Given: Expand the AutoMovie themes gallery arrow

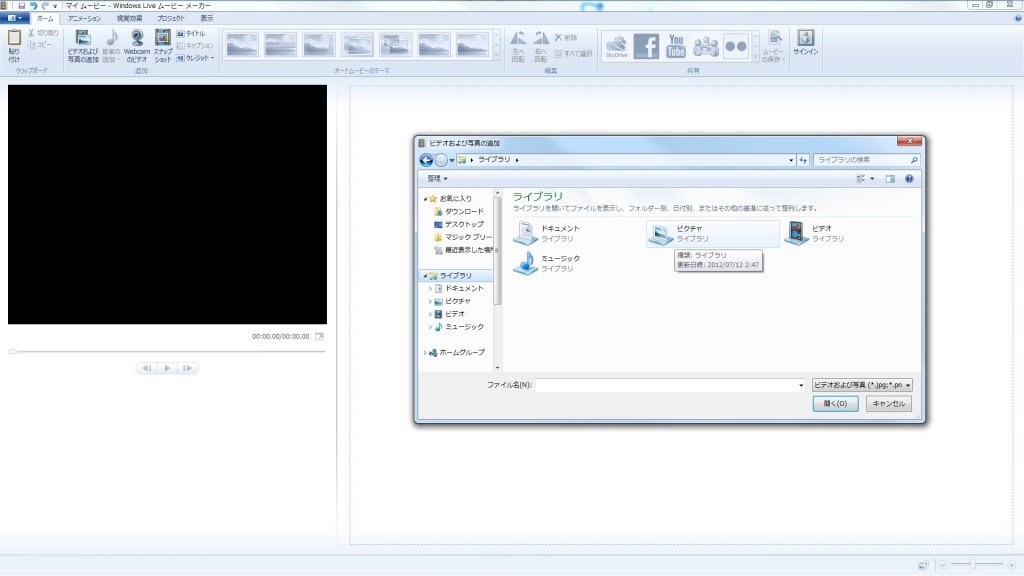Looking at the screenshot, I should click(x=496, y=57).
